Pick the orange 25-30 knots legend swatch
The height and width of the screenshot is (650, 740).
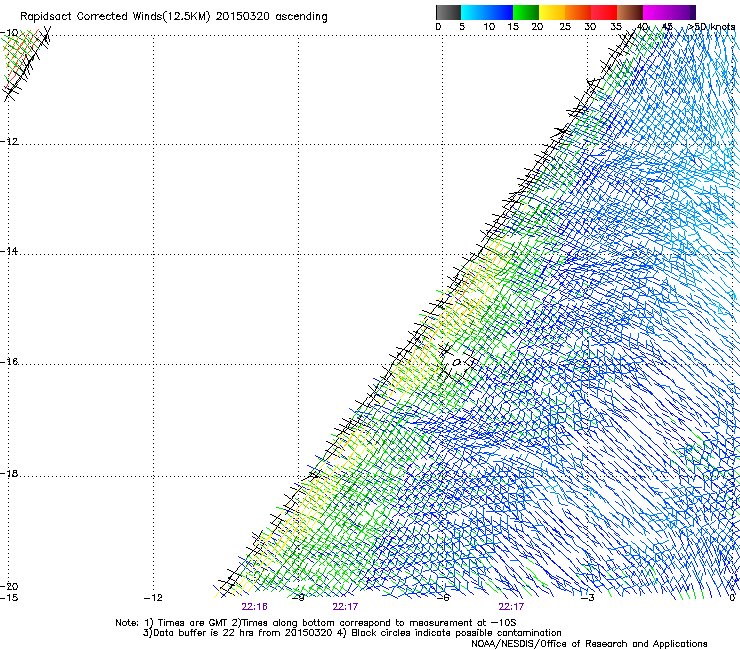tap(578, 12)
